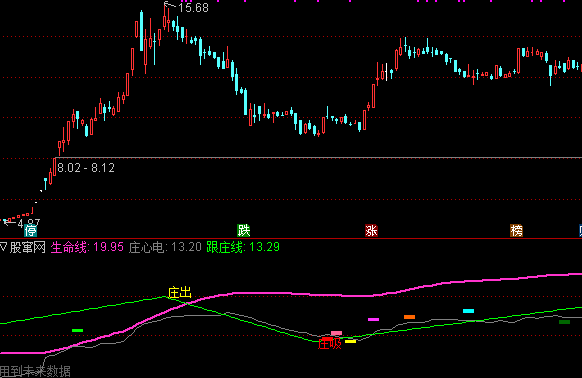This screenshot has height=378, width=582.
Task: Click the cyan signal bar in indicator
Action: [468, 311]
